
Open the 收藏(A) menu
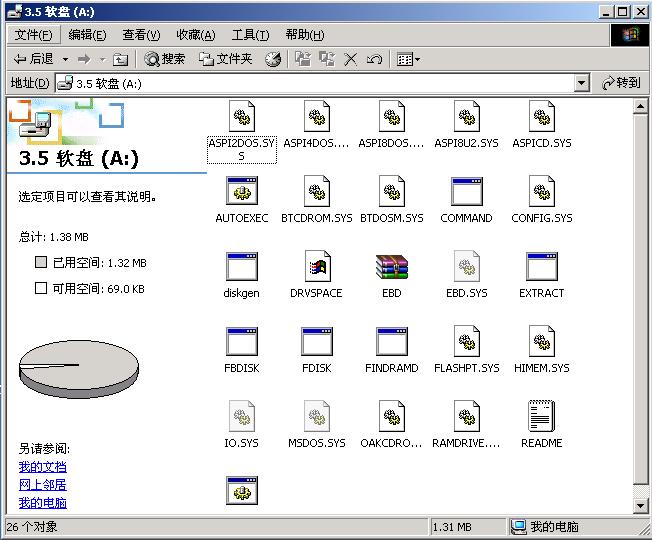[196, 35]
